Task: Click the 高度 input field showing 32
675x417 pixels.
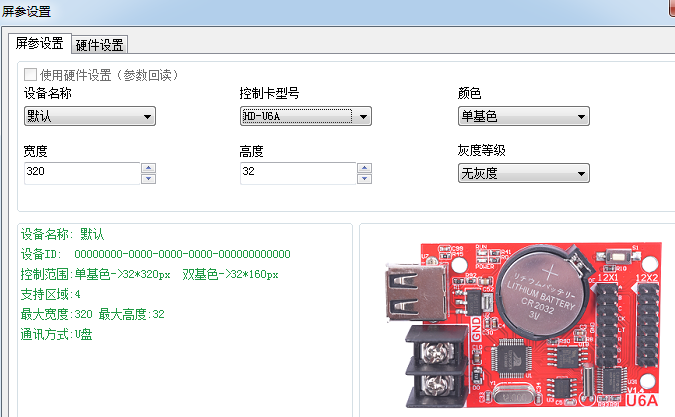Action: [296, 173]
